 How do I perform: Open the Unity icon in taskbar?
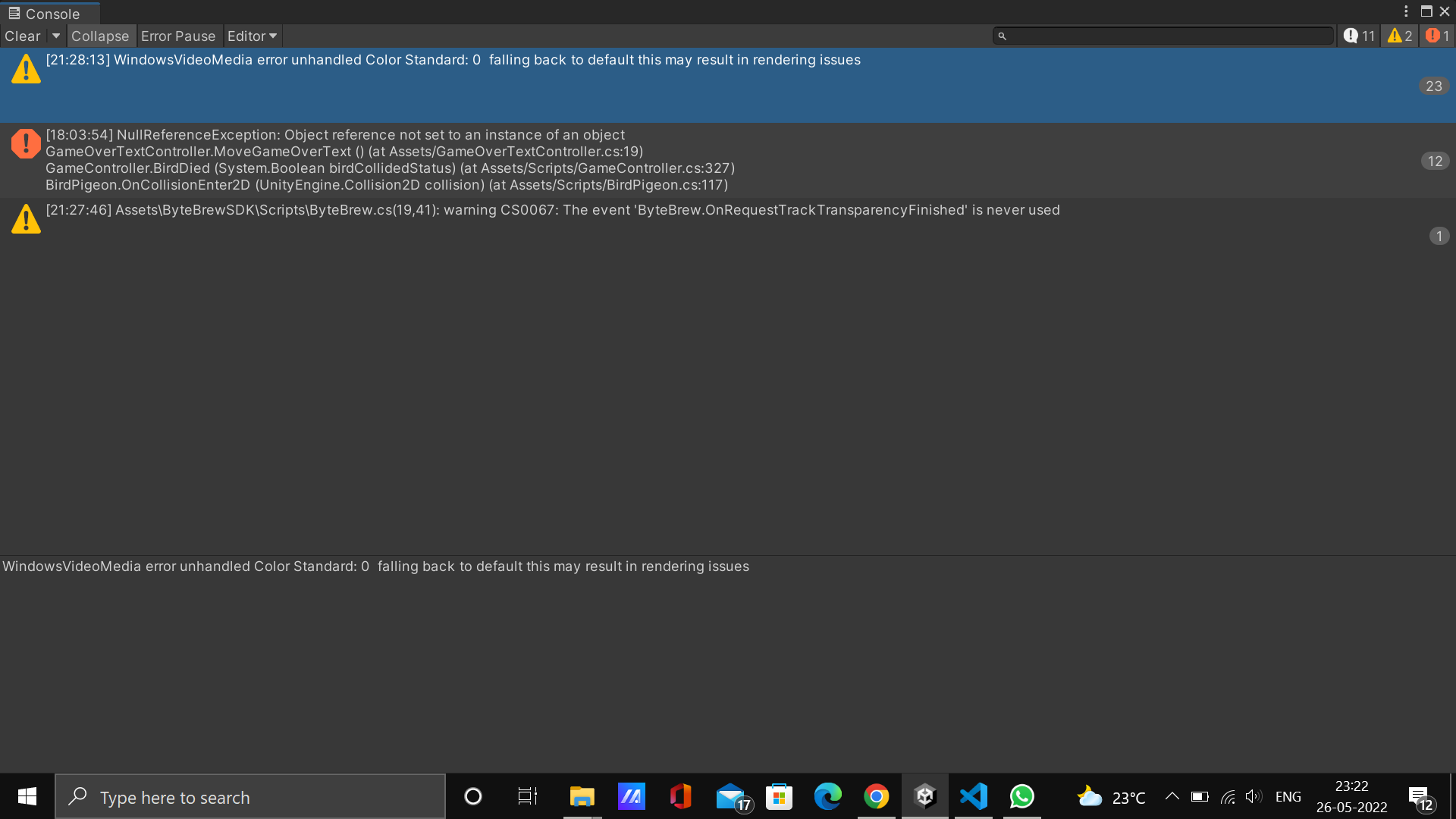(925, 796)
